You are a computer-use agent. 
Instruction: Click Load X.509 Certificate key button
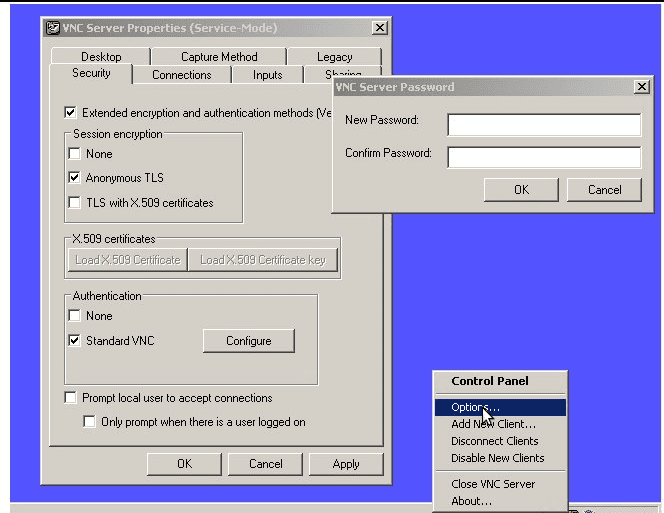pyautogui.click(x=263, y=260)
